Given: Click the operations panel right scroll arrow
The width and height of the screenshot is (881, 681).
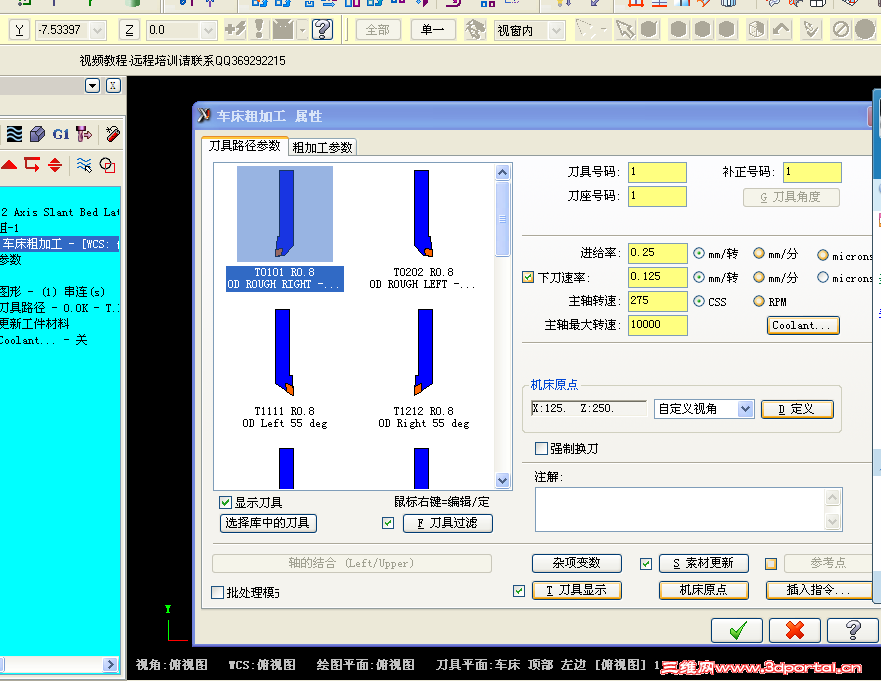Looking at the screenshot, I should [x=110, y=664].
